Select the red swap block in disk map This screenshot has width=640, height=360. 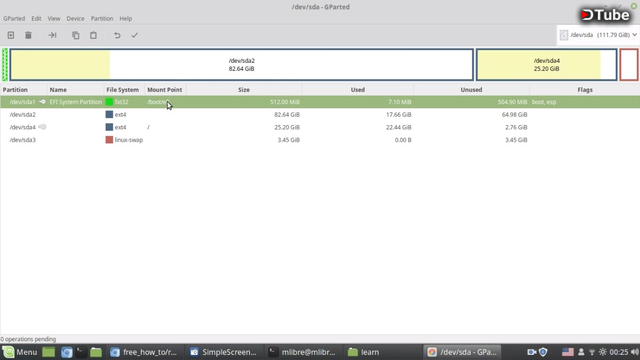click(x=629, y=64)
